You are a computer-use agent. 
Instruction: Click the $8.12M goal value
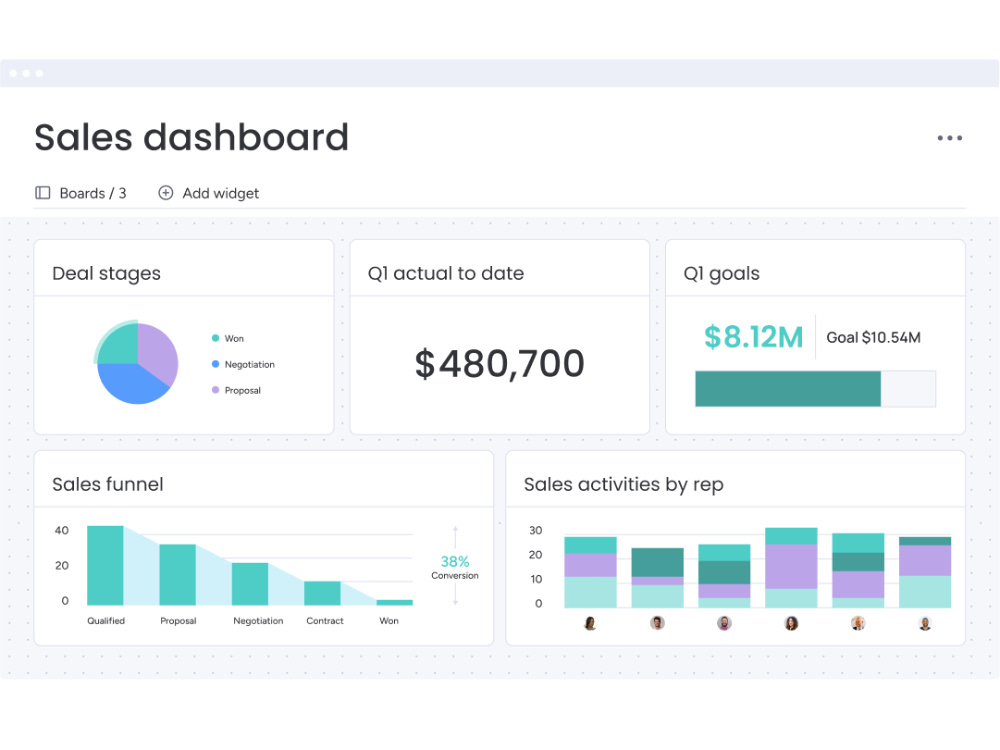click(753, 337)
